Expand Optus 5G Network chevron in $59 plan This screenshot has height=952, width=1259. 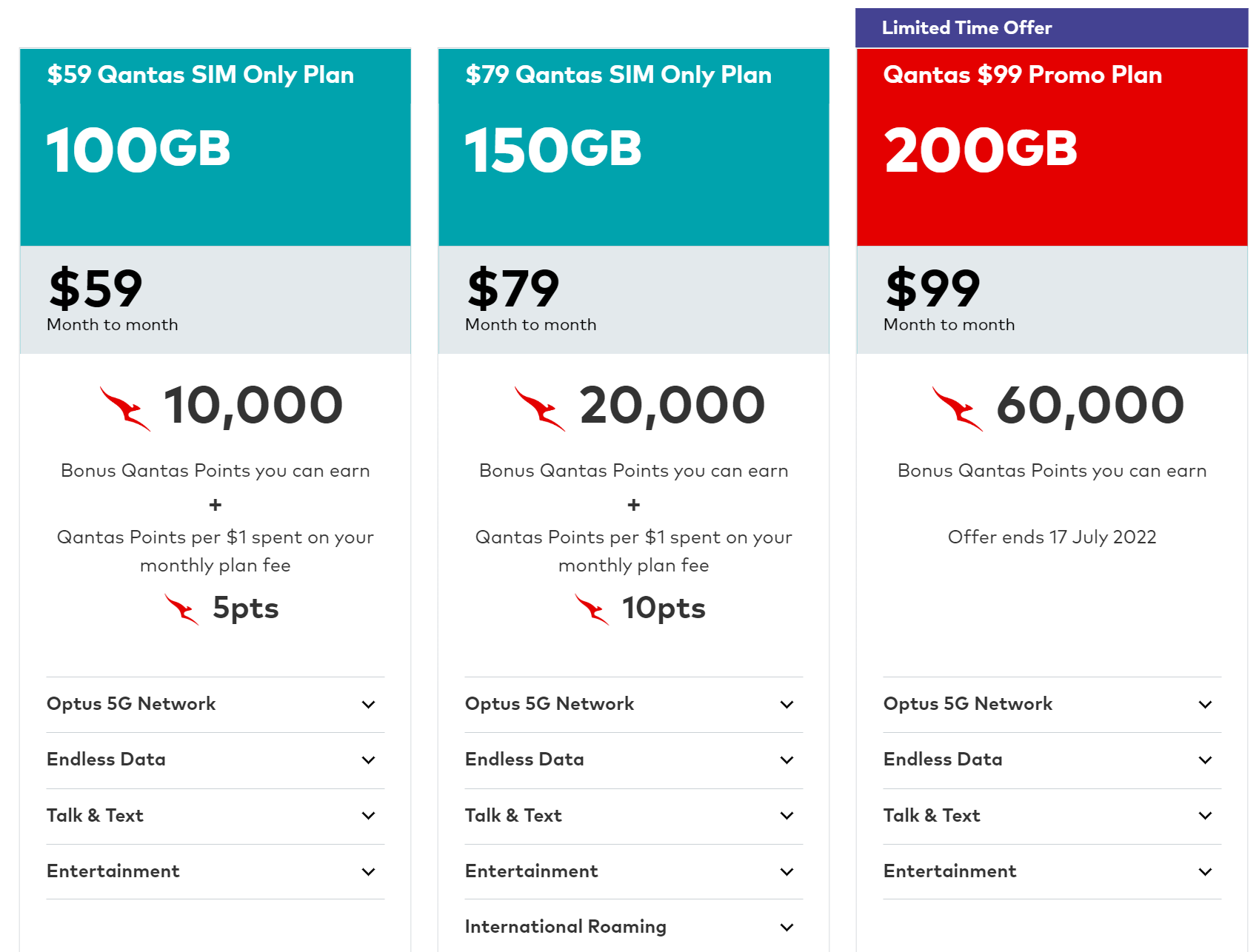[x=368, y=705]
